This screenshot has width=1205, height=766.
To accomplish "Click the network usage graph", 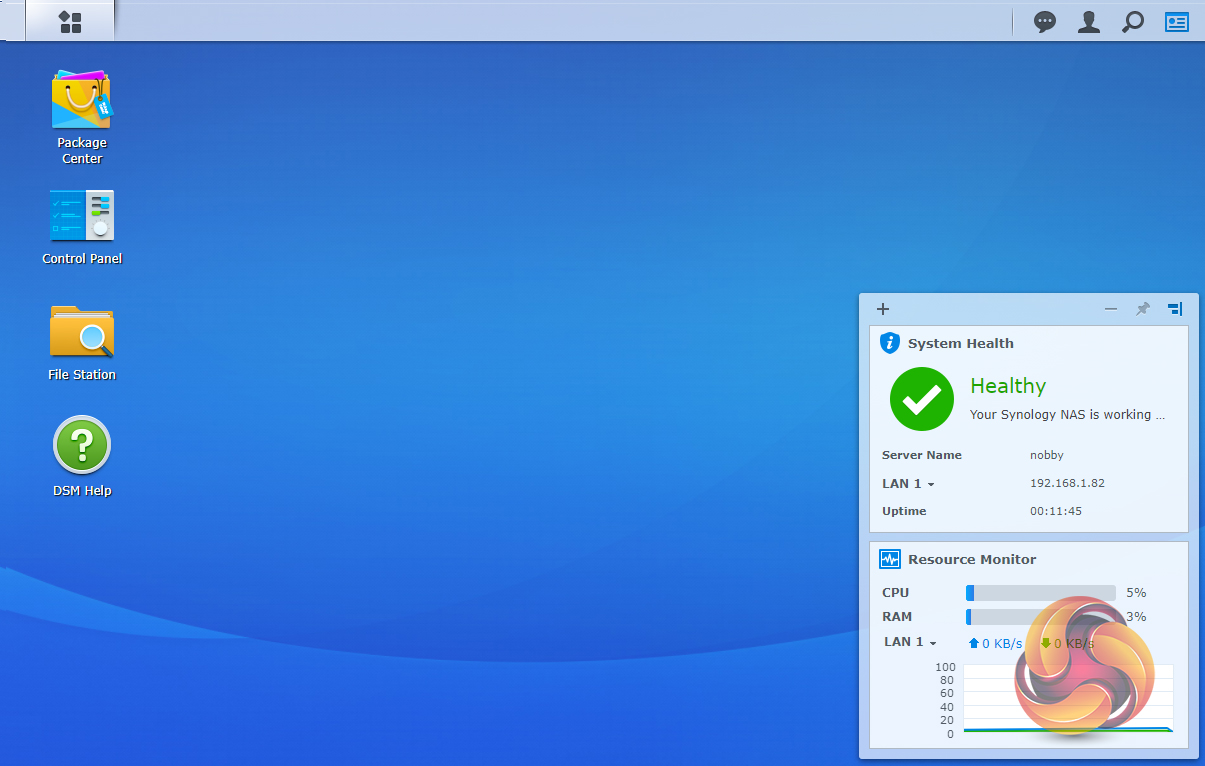I will (1067, 700).
